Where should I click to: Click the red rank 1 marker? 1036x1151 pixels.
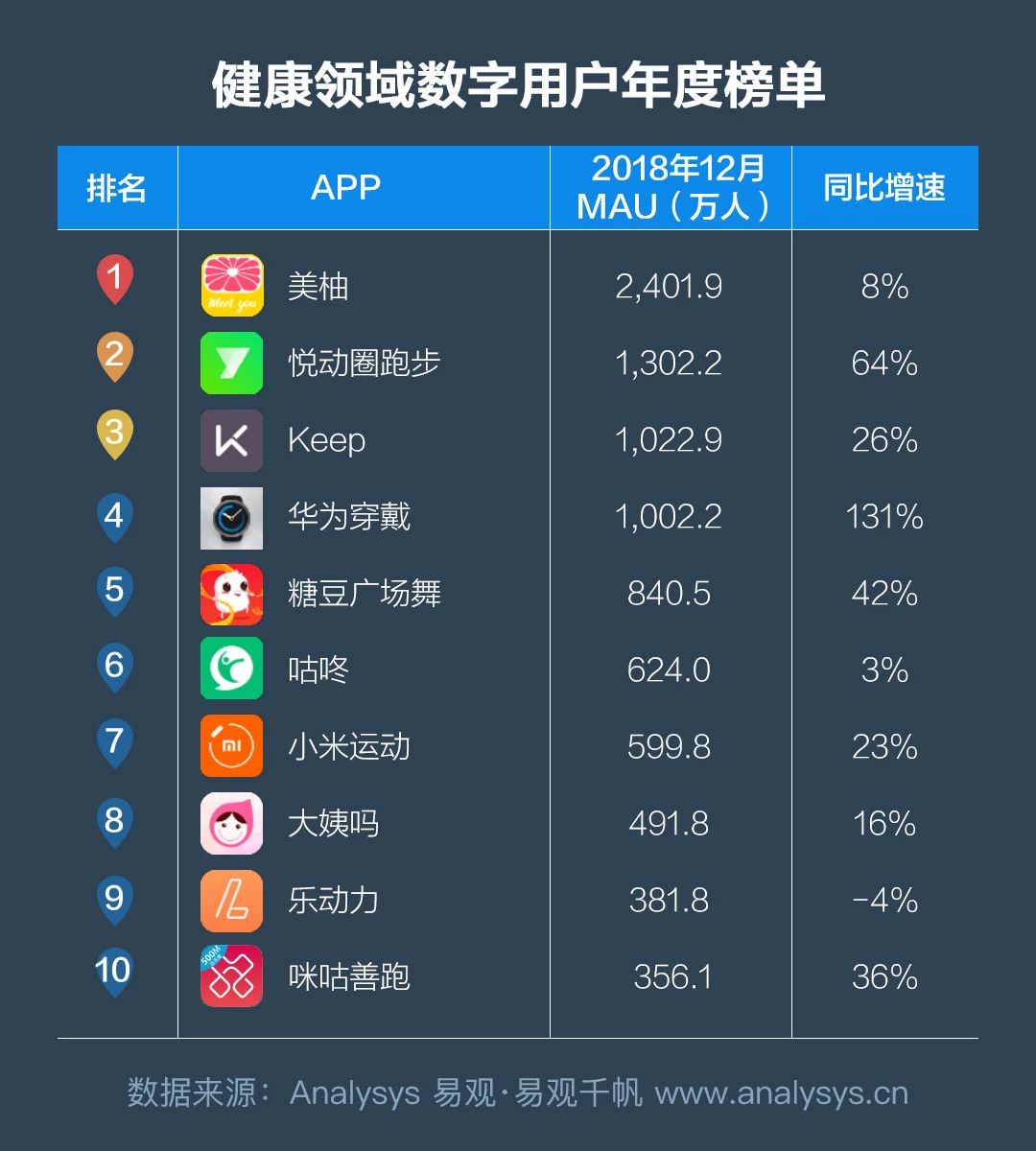click(x=114, y=280)
